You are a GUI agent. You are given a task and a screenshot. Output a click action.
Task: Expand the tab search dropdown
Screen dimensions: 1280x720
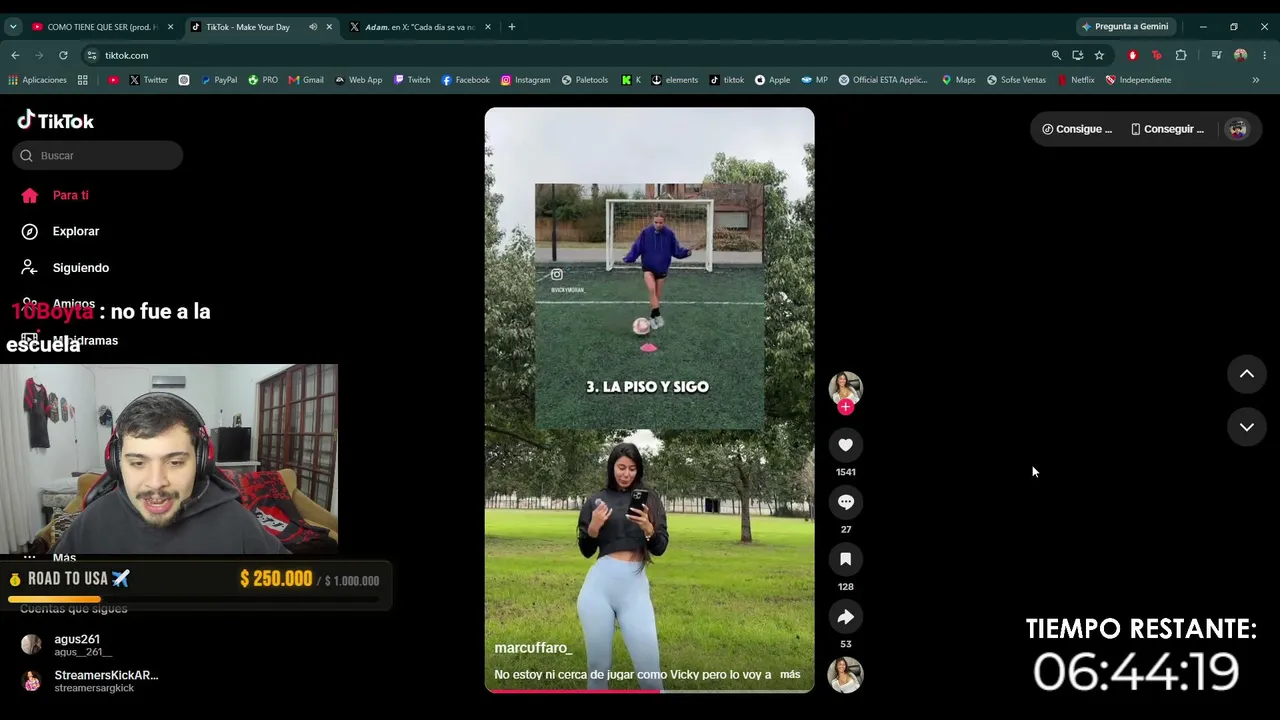pos(13,27)
